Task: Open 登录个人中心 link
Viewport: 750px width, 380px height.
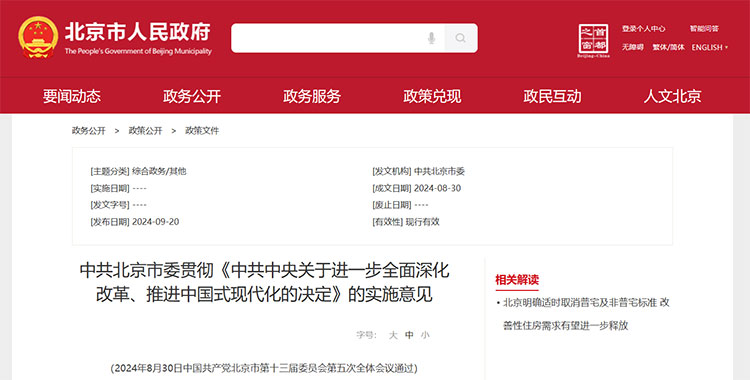Action: tap(643, 29)
